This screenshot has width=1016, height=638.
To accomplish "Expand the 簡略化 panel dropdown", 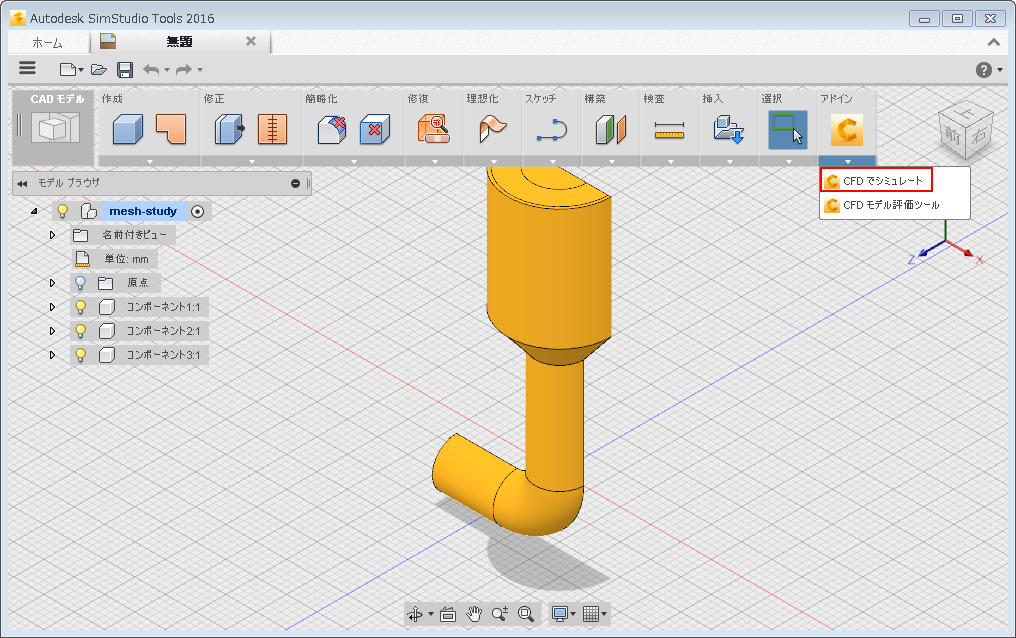I will (354, 161).
